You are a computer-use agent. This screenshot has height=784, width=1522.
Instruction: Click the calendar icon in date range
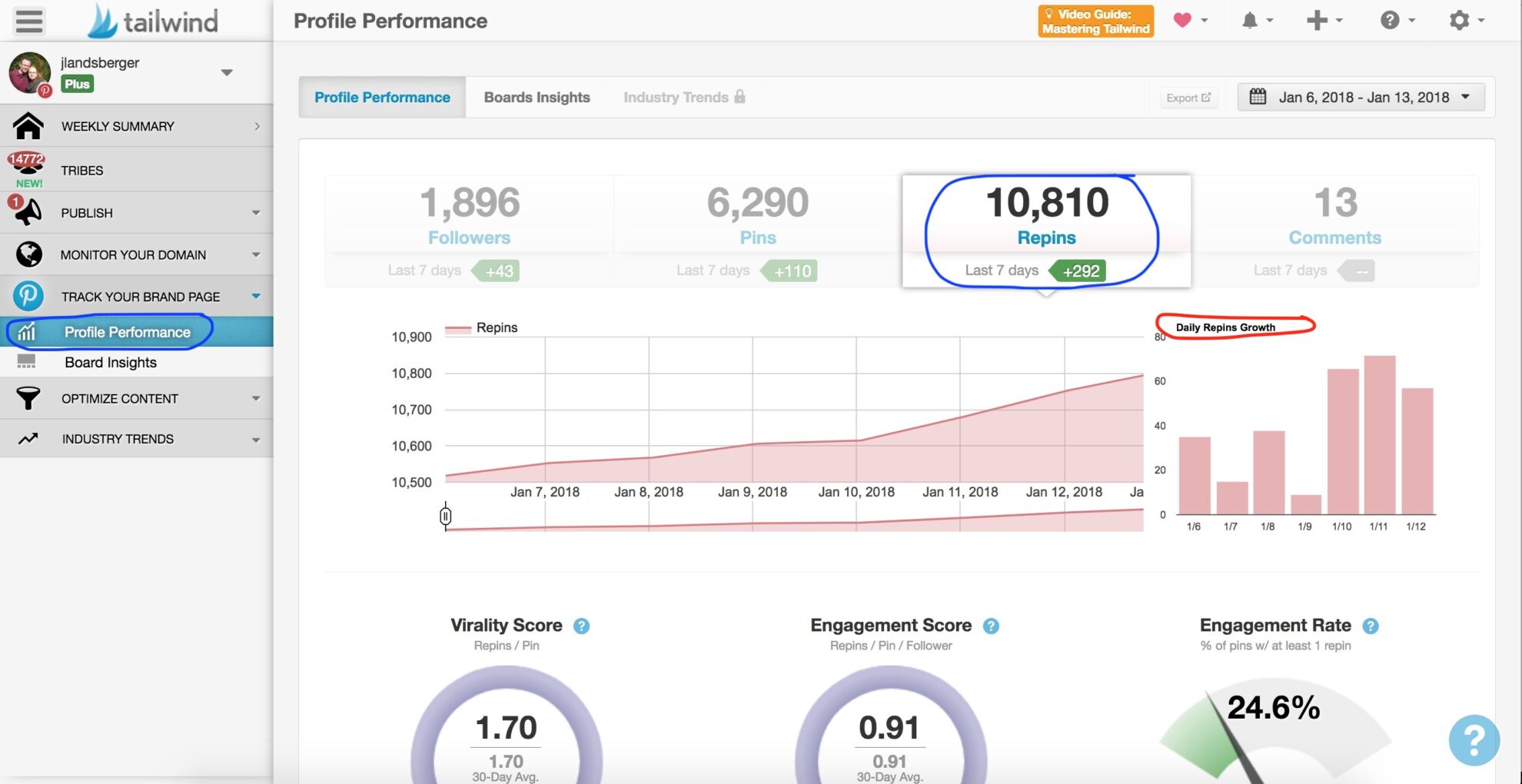1258,97
